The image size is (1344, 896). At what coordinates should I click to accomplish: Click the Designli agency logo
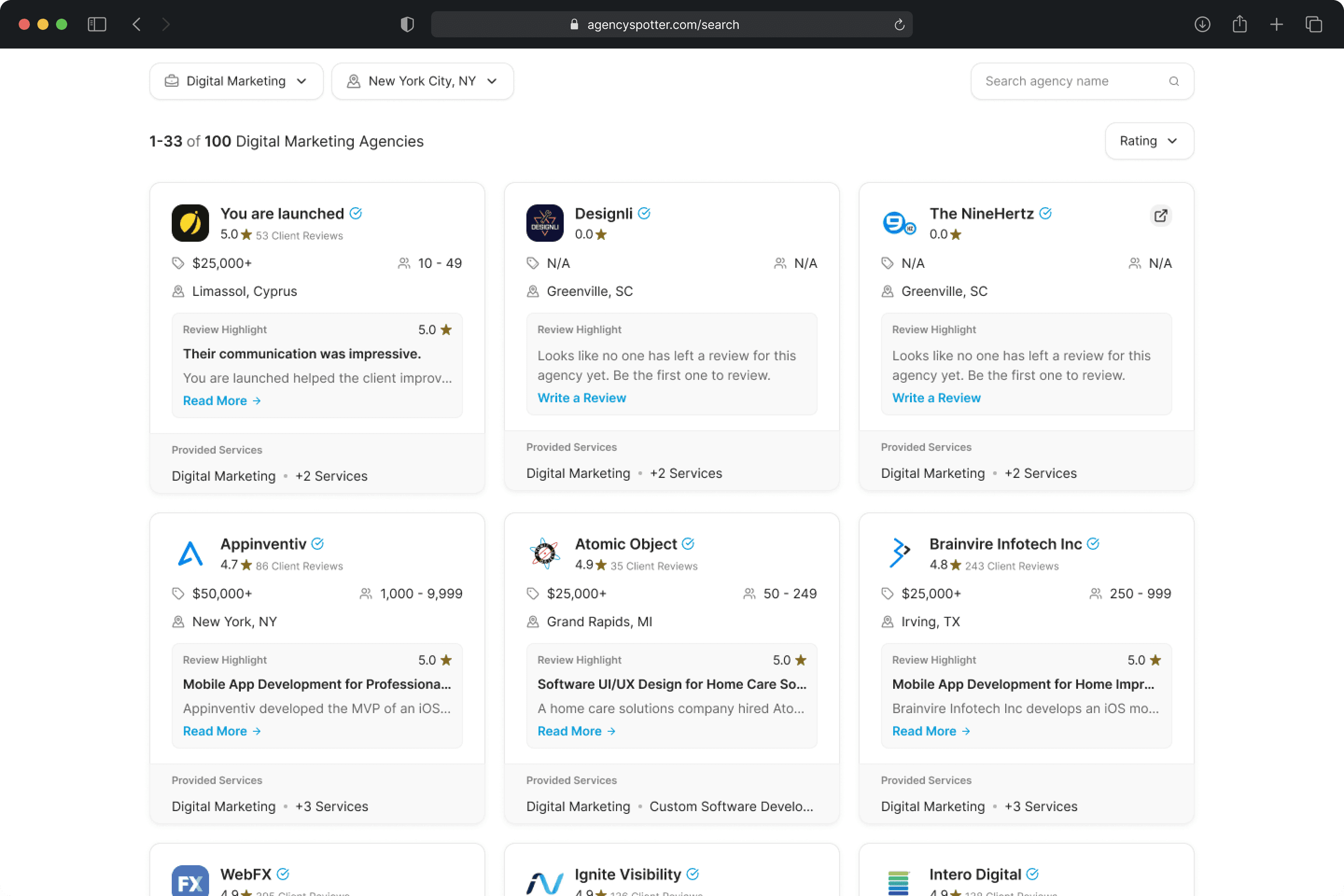(545, 223)
